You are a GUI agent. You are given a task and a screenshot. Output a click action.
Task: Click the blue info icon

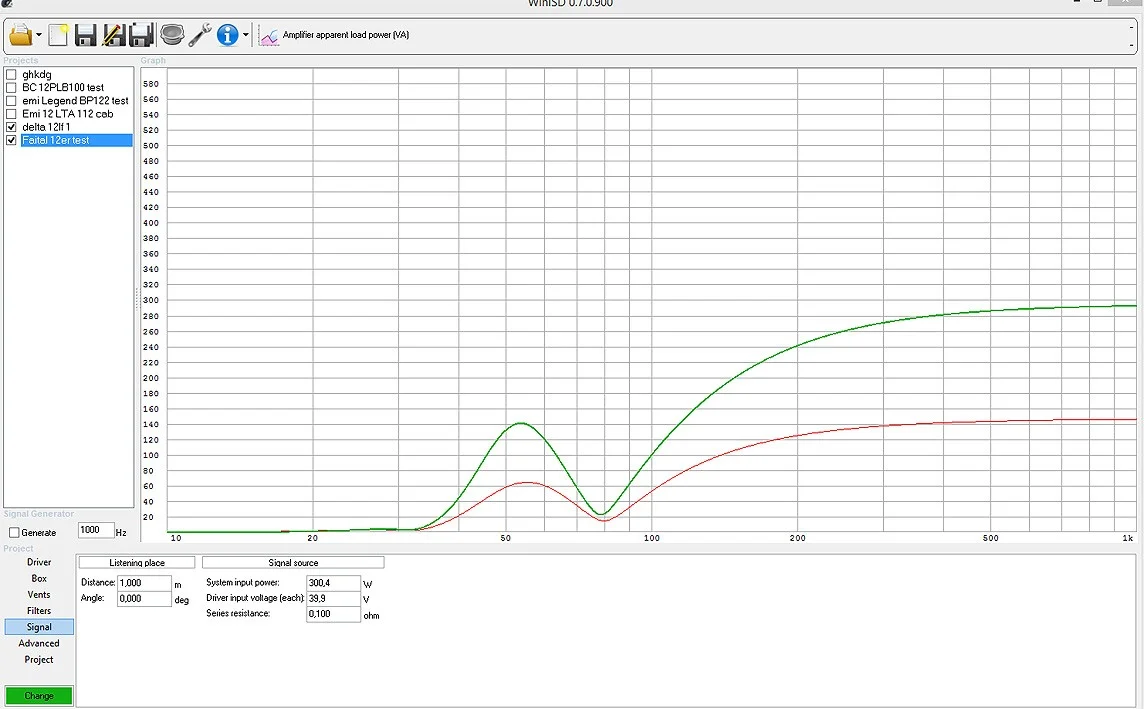[228, 35]
